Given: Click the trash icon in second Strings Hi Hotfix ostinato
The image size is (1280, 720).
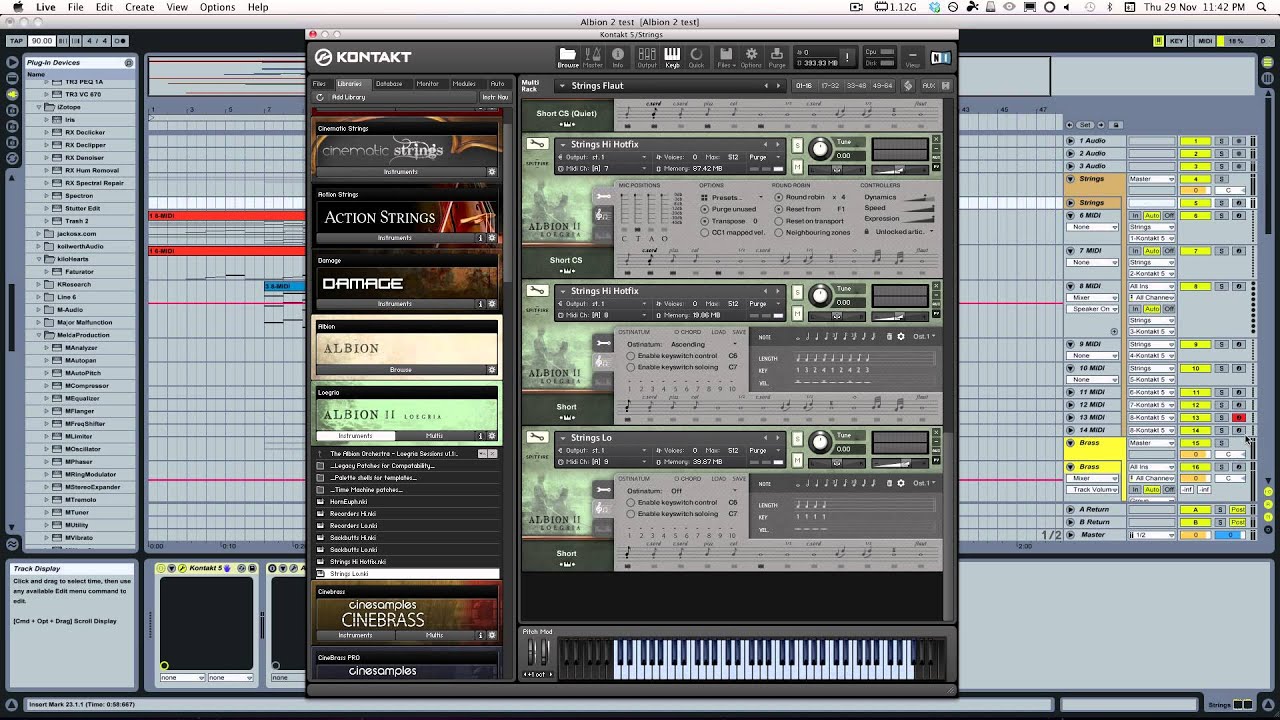Looking at the screenshot, I should [890, 337].
